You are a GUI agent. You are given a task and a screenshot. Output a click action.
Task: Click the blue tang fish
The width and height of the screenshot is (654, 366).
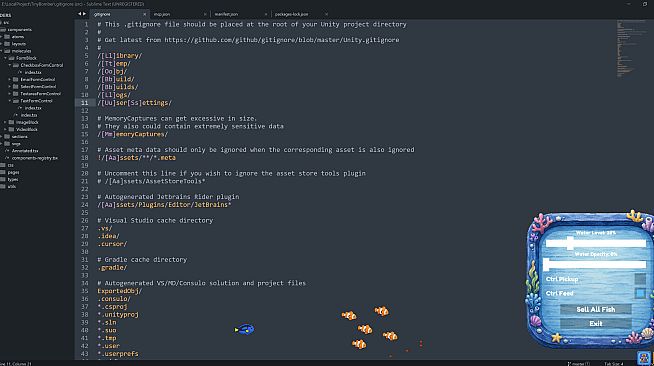tap(244, 329)
